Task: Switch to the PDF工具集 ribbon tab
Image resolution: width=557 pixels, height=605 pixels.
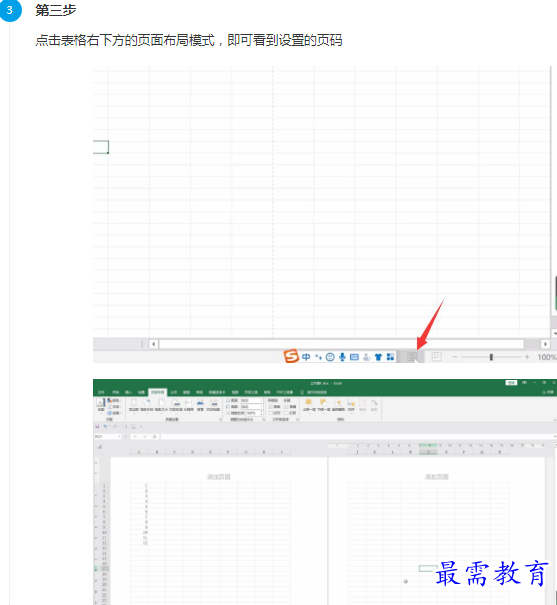Action: pos(285,392)
